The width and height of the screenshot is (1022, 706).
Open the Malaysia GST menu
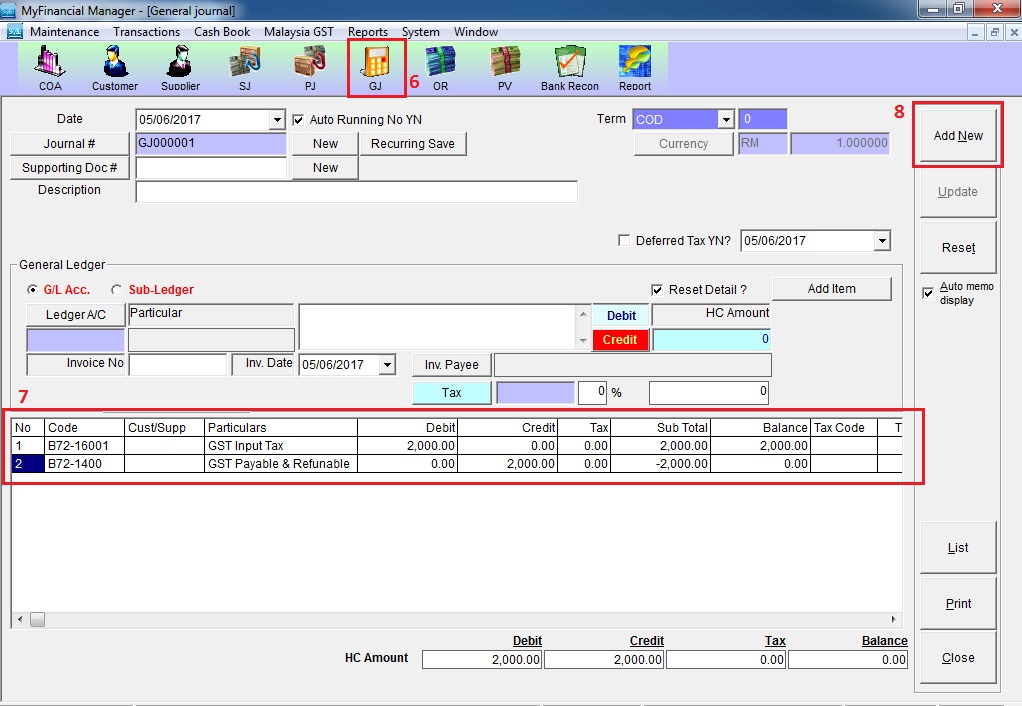pos(298,32)
